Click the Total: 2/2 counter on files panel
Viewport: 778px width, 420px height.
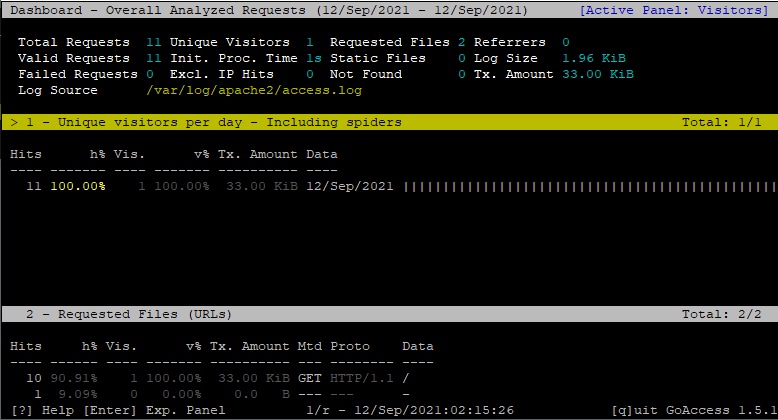pos(725,314)
